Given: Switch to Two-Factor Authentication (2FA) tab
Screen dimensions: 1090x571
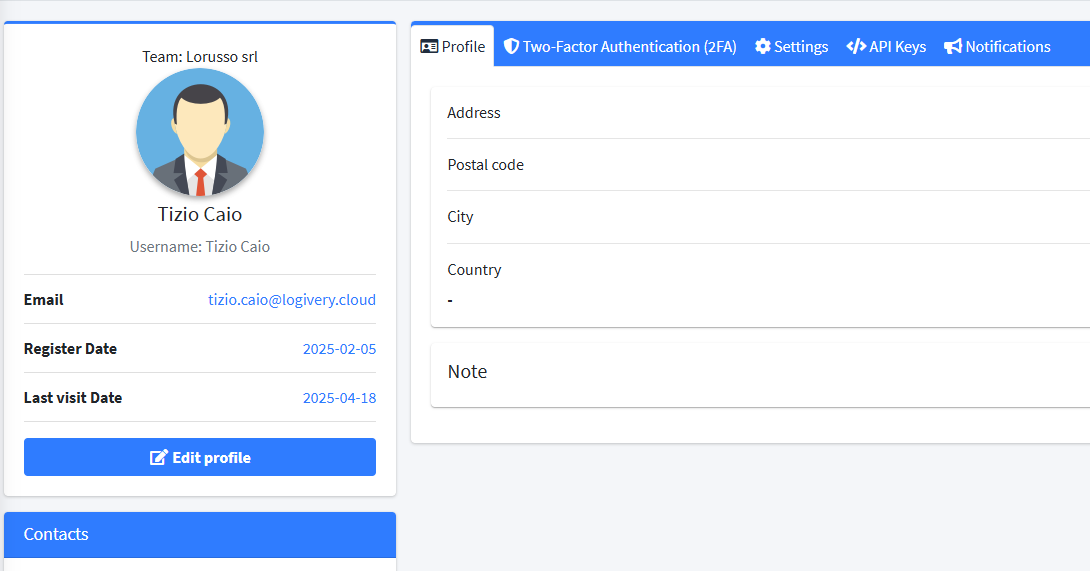Looking at the screenshot, I should 619,47.
